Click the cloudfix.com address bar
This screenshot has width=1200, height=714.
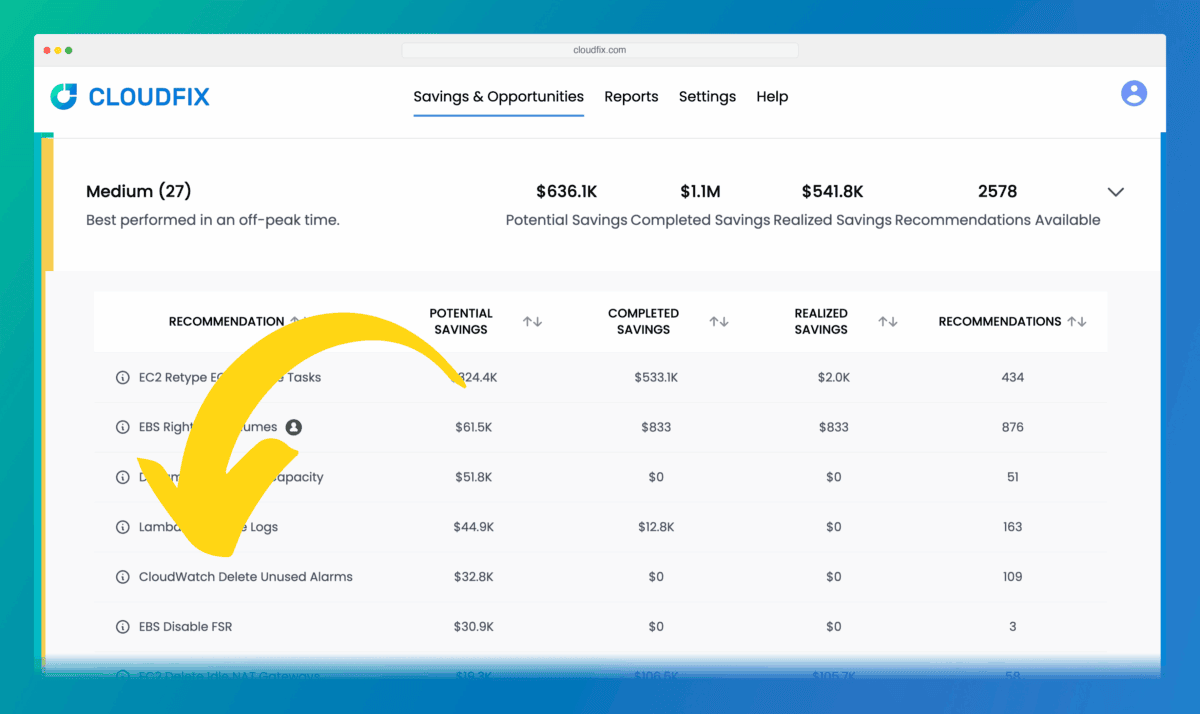(x=600, y=50)
